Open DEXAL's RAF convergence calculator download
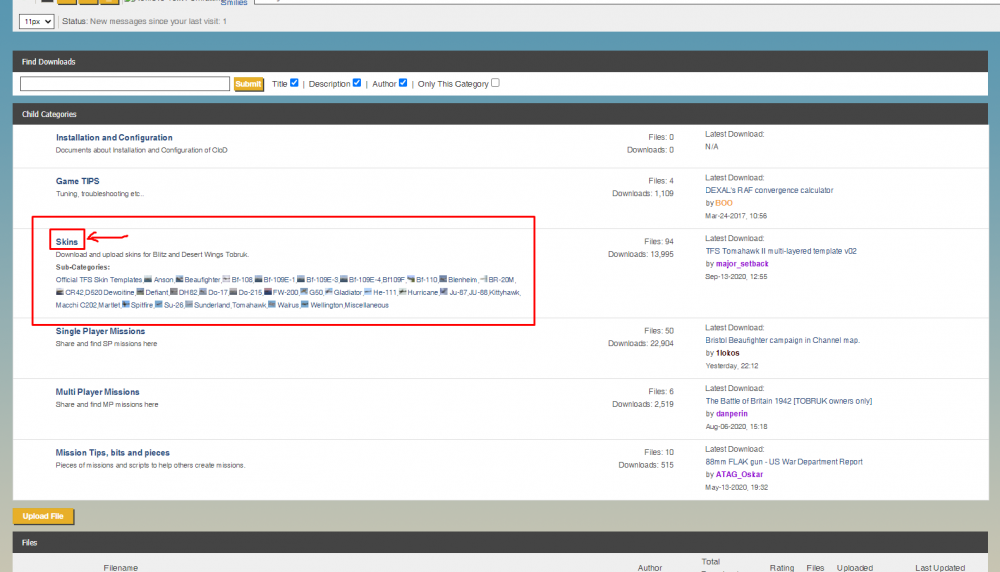 pyautogui.click(x=769, y=190)
